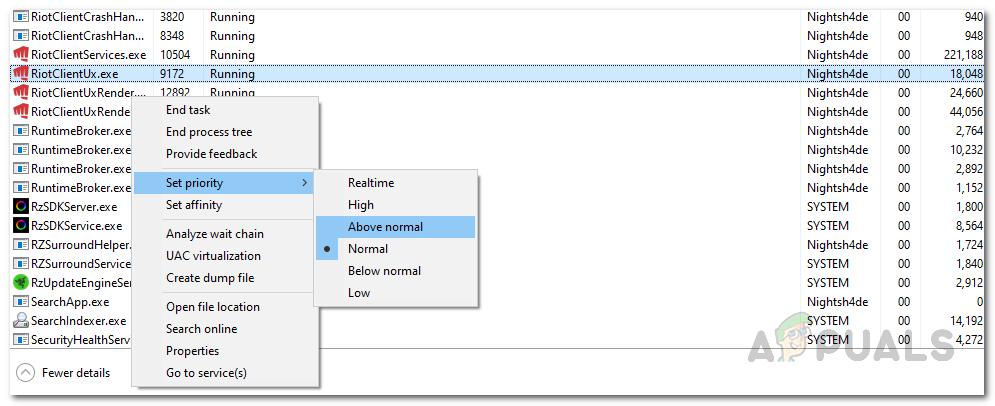Viewport: 995px width, 406px height.
Task: Select the Normal priority radio option
Action: [x=368, y=249]
